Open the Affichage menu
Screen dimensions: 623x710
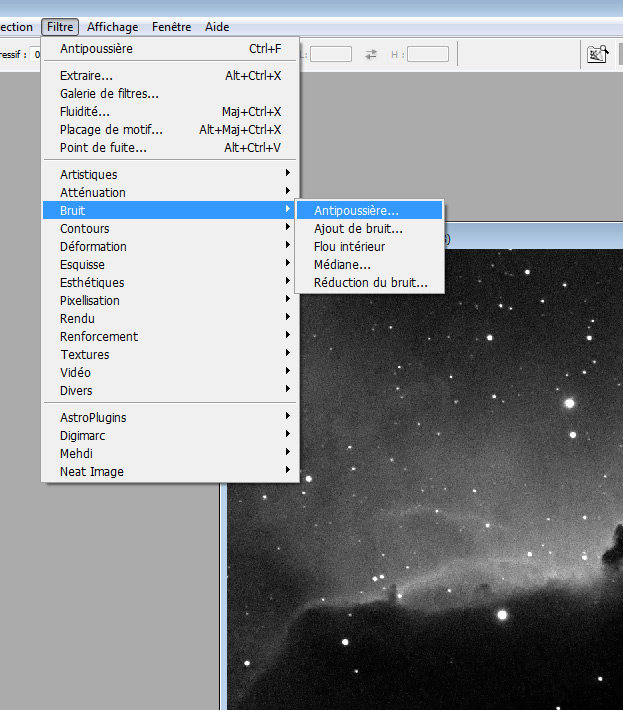113,27
